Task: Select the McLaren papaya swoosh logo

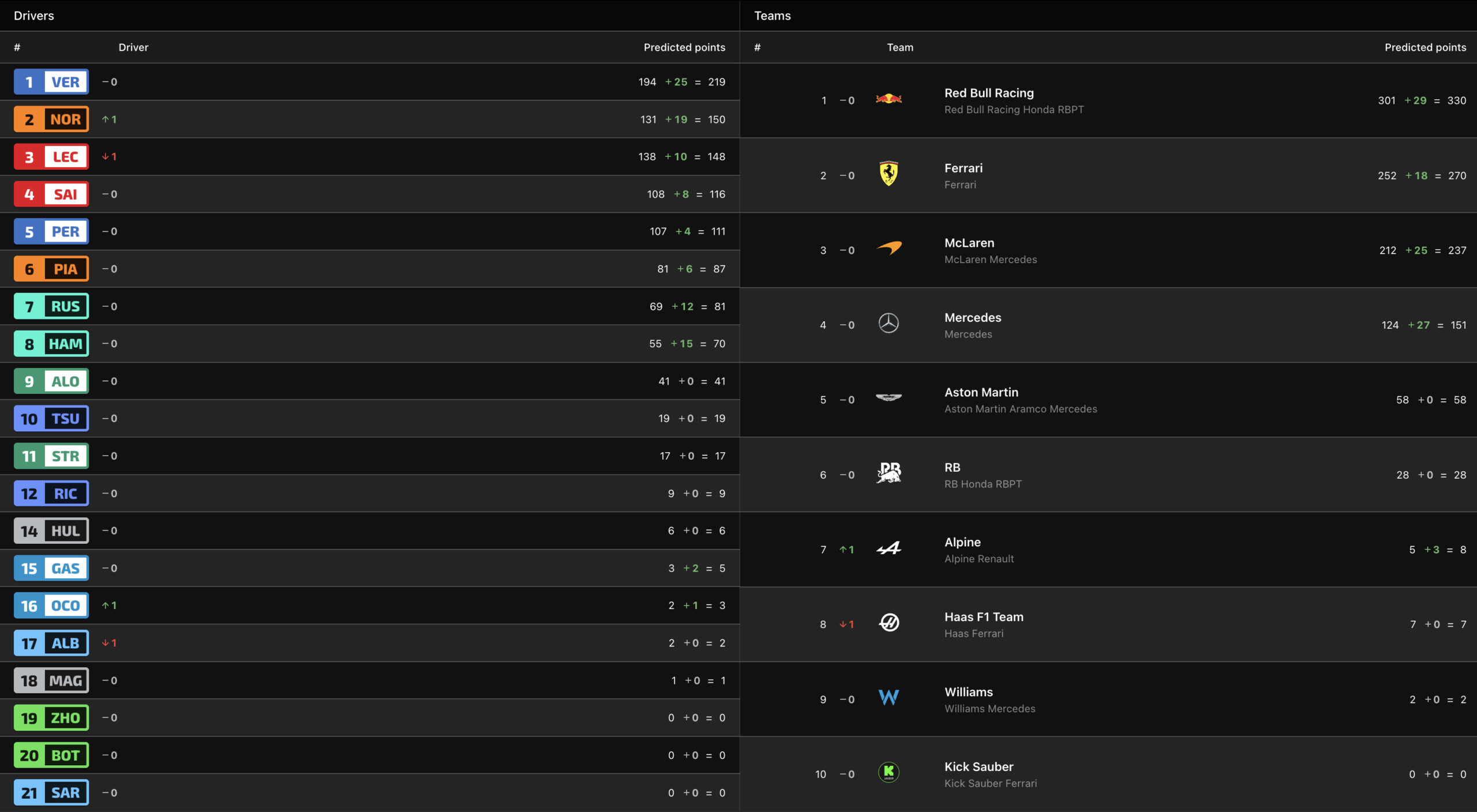Action: click(889, 249)
